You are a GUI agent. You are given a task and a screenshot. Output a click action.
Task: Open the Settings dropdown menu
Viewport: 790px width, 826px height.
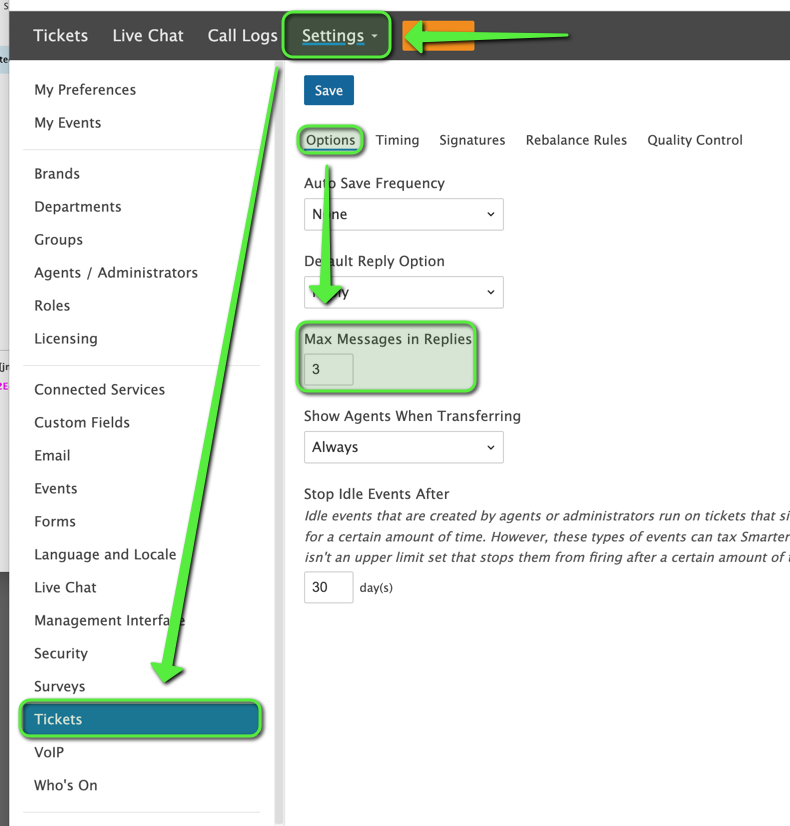point(339,36)
